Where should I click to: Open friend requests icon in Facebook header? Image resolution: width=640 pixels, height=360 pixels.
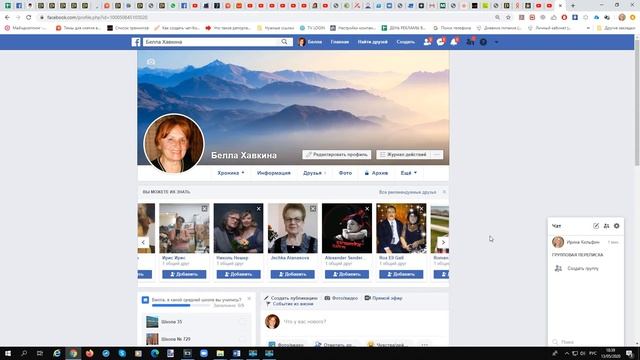tap(427, 42)
